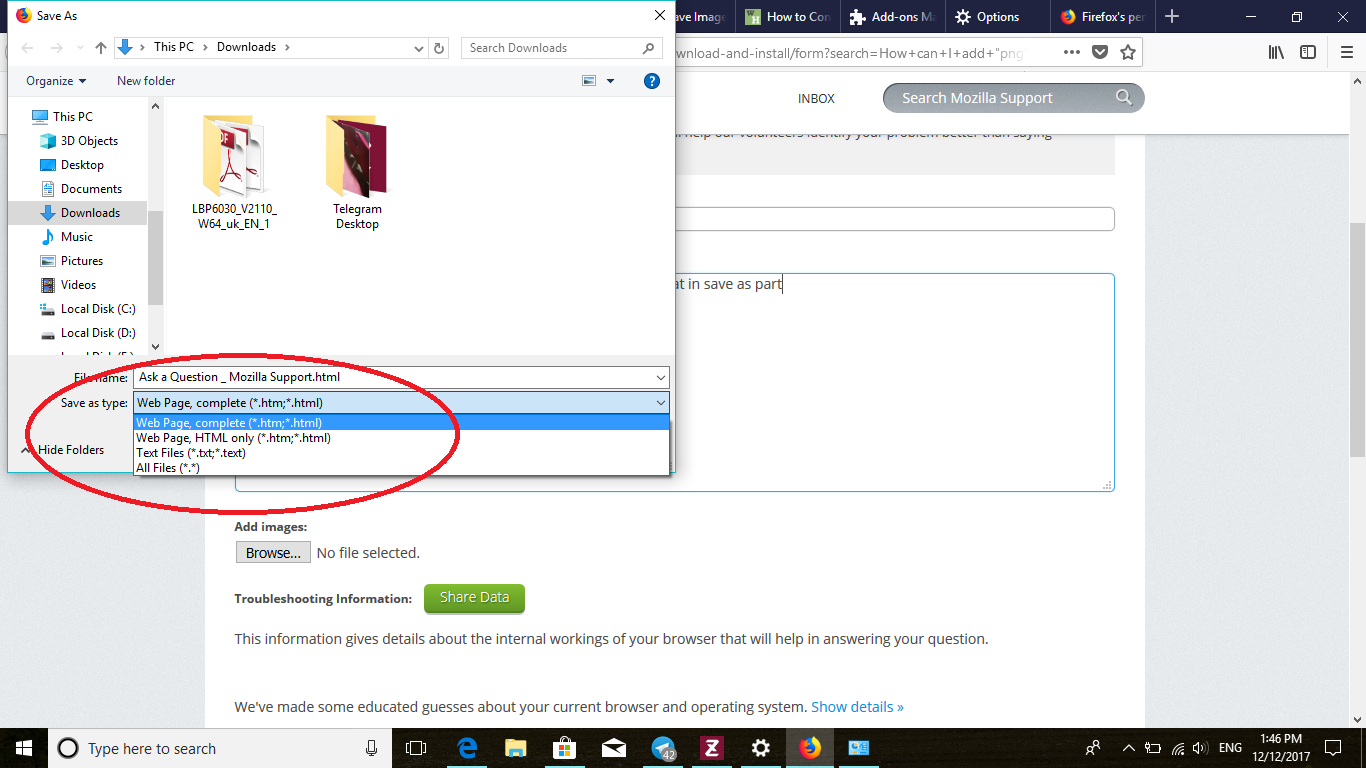1366x768 pixels.
Task: Switch to the Options tab
Action: click(x=997, y=17)
